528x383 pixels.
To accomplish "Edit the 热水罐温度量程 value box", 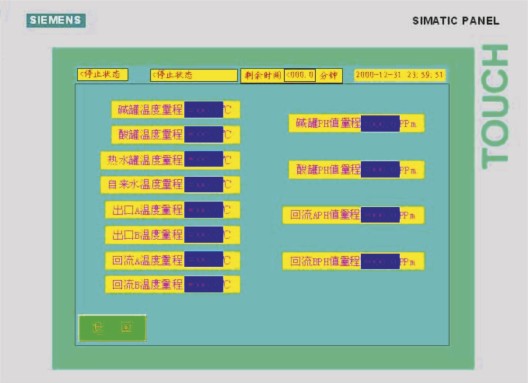I will (x=203, y=159).
